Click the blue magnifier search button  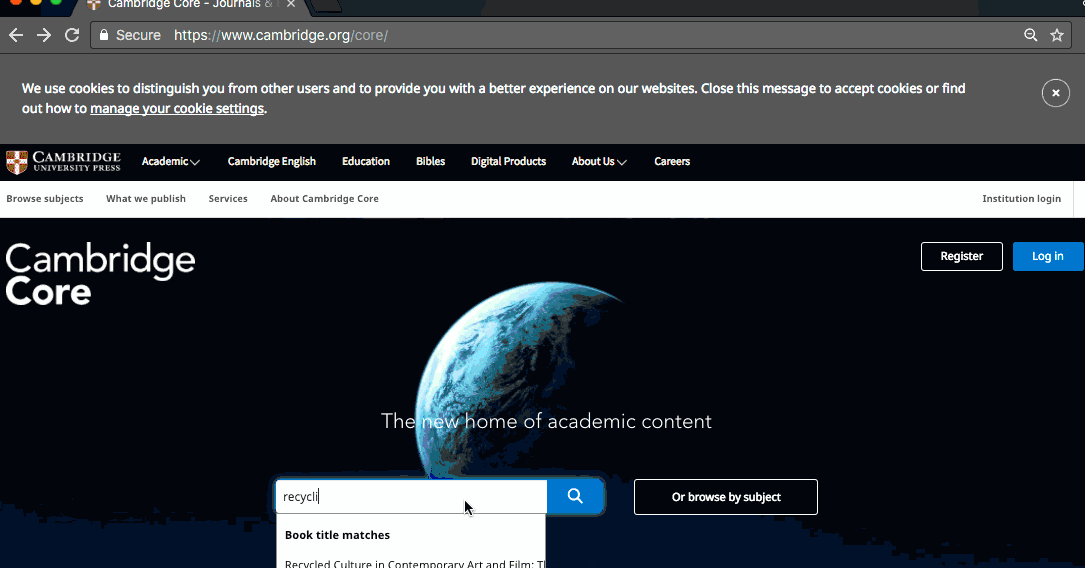pyautogui.click(x=575, y=496)
